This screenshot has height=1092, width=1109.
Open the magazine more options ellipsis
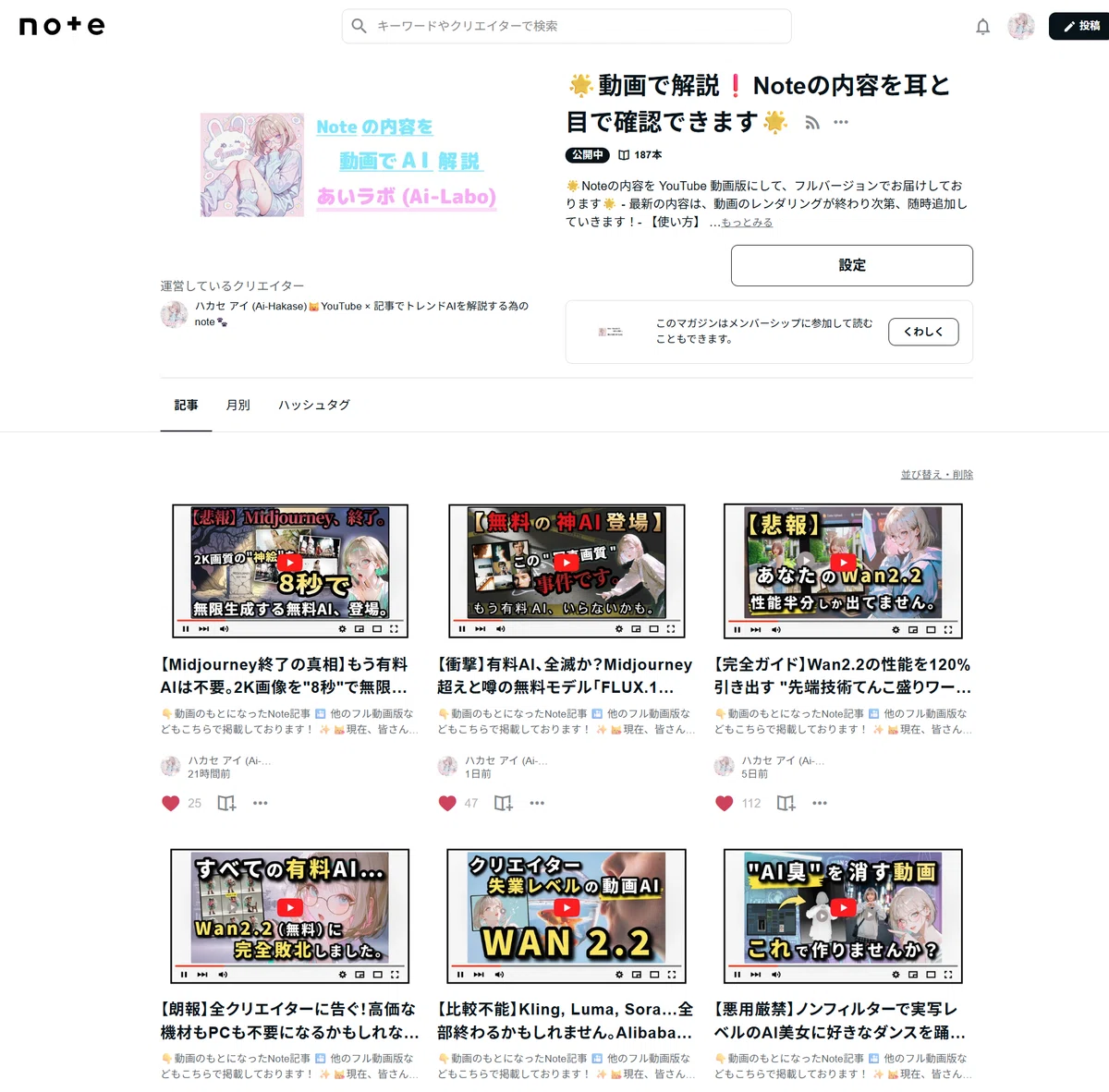[840, 123]
